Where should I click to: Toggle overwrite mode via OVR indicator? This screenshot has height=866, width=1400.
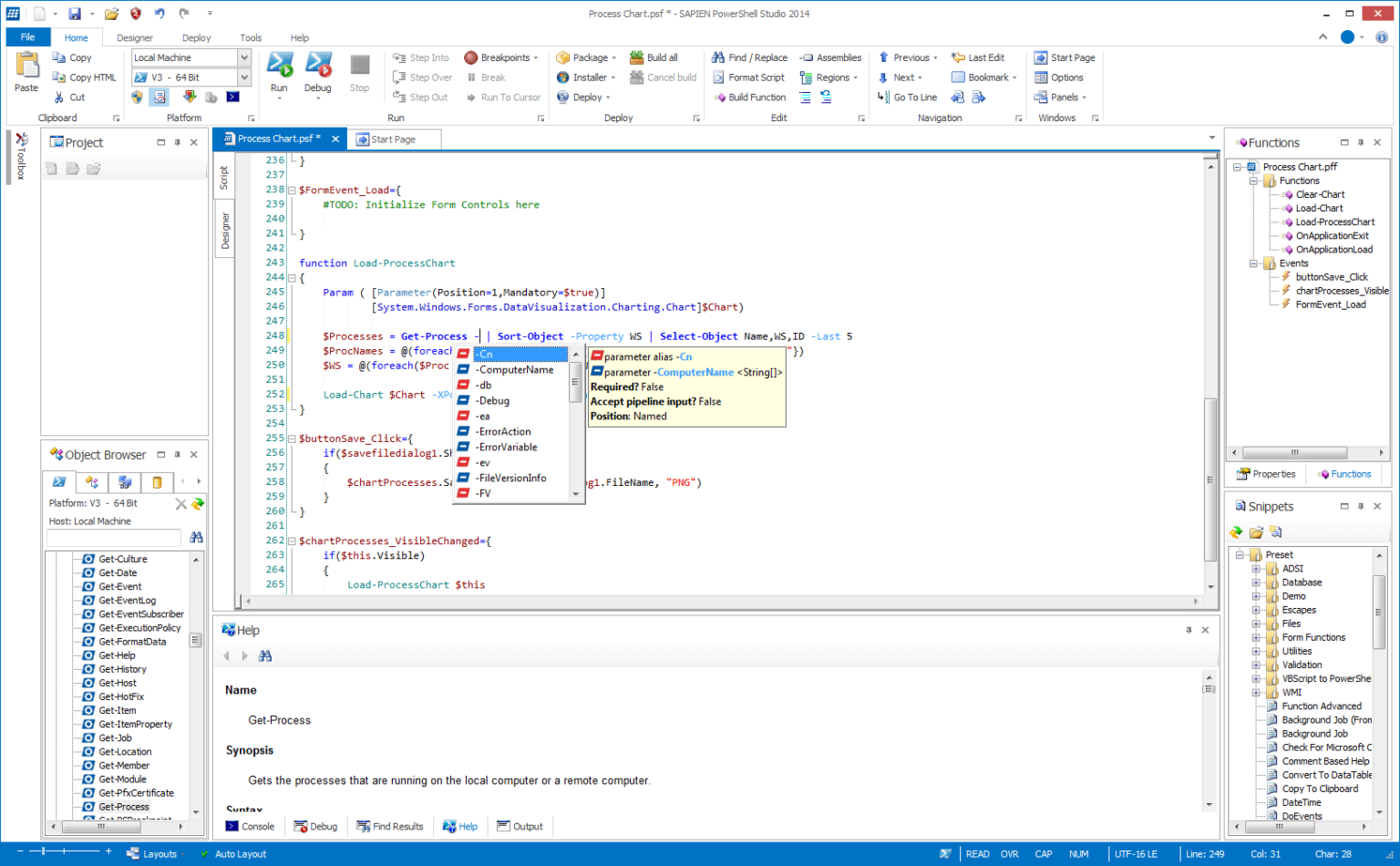(1009, 853)
